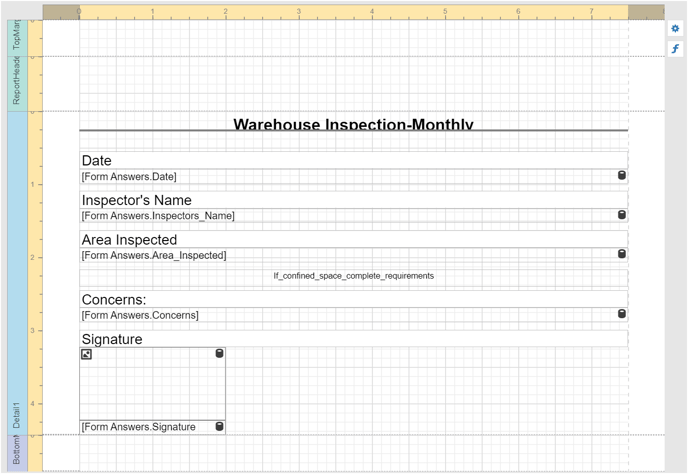The height and width of the screenshot is (474, 688).
Task: Select the Signature label
Action: (x=354, y=339)
